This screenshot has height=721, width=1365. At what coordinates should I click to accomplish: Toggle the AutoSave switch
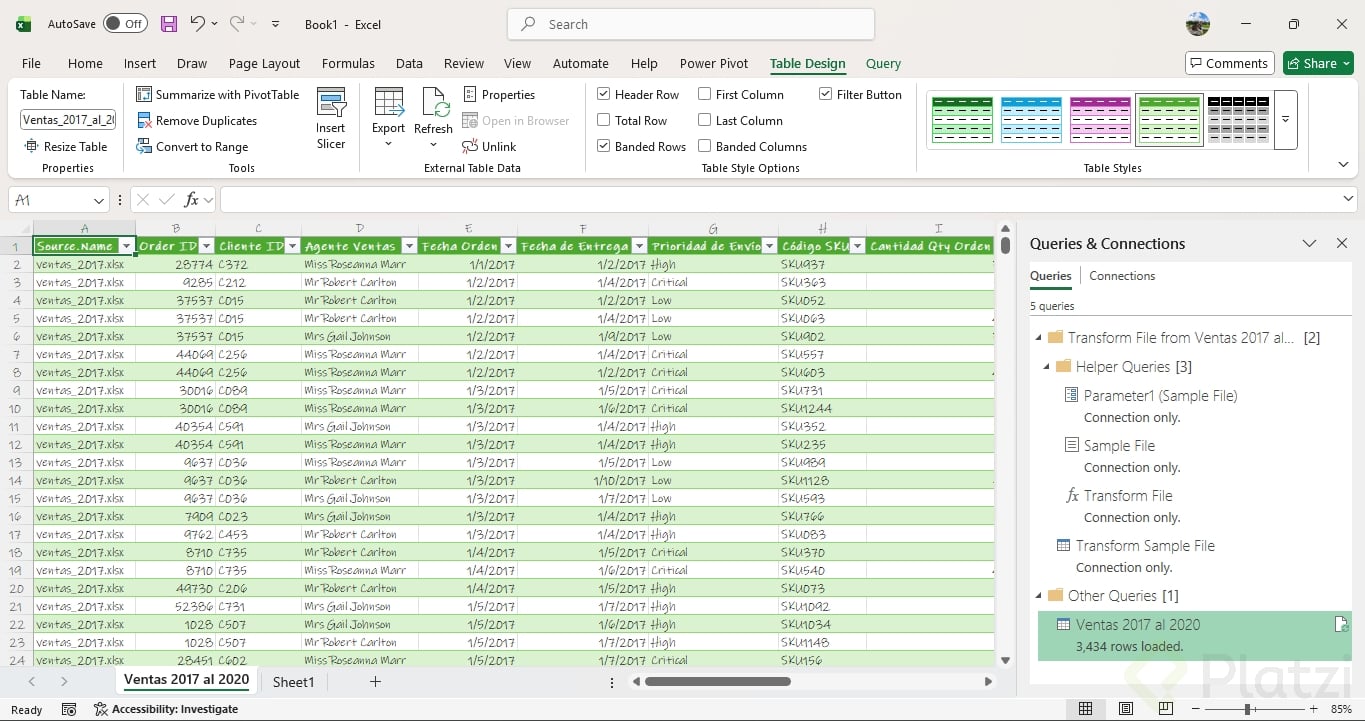(125, 24)
